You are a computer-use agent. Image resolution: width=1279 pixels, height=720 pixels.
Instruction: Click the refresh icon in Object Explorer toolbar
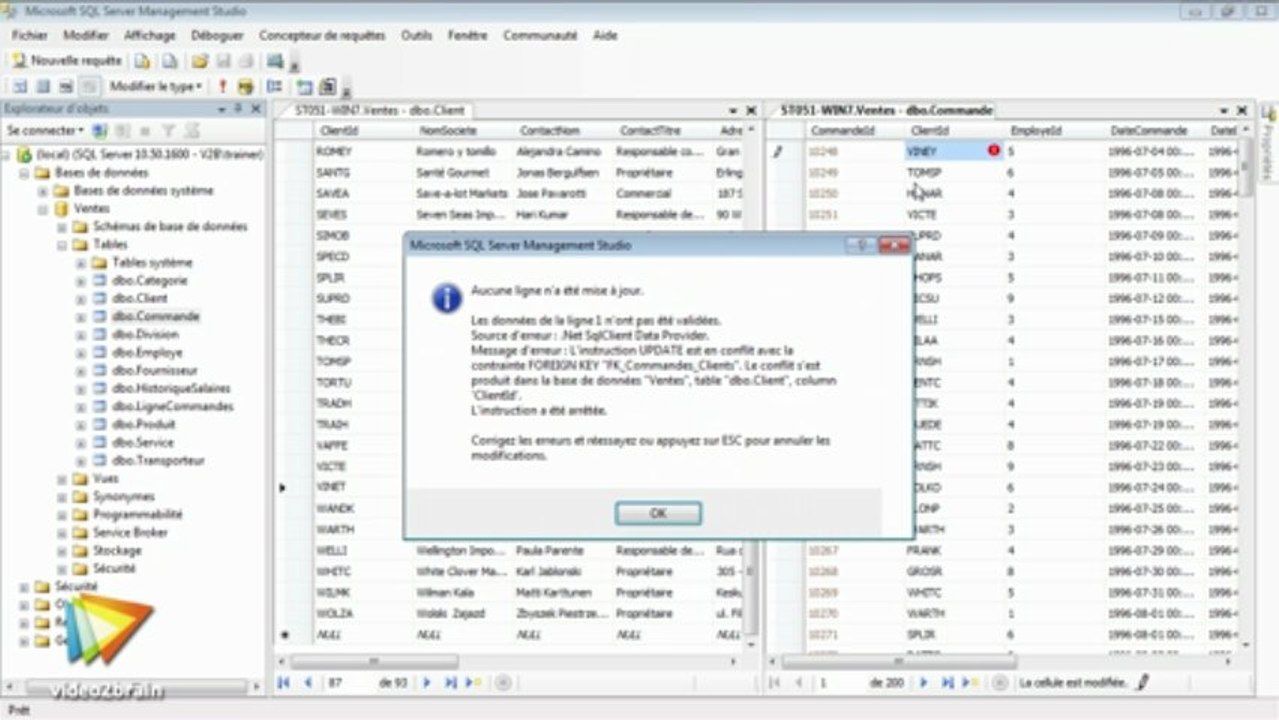(192, 131)
